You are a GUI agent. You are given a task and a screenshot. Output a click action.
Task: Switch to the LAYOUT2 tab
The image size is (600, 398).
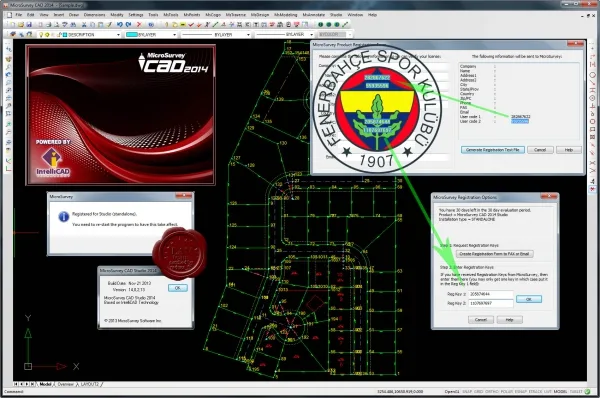[90, 384]
